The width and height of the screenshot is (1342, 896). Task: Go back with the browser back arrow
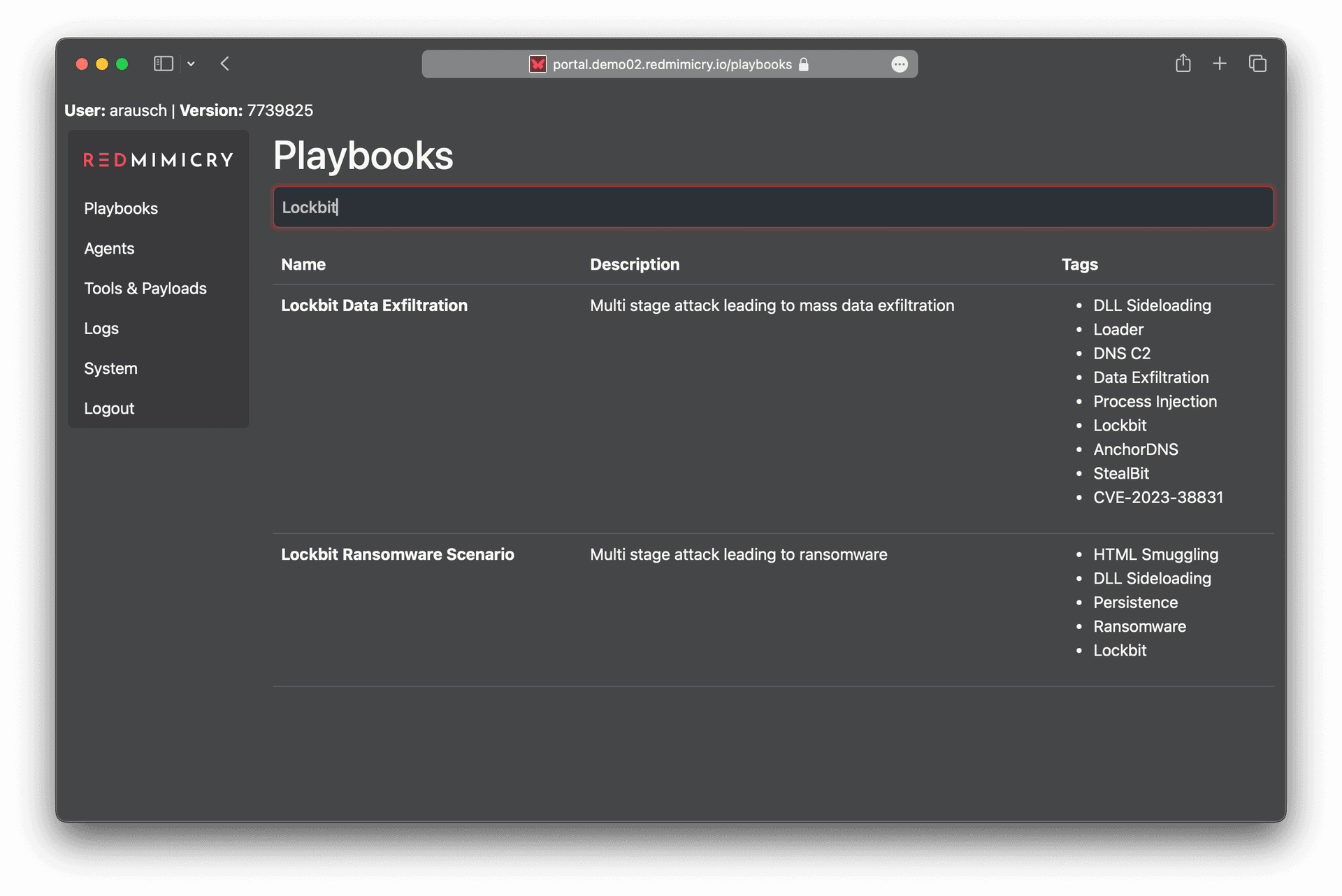pyautogui.click(x=224, y=64)
